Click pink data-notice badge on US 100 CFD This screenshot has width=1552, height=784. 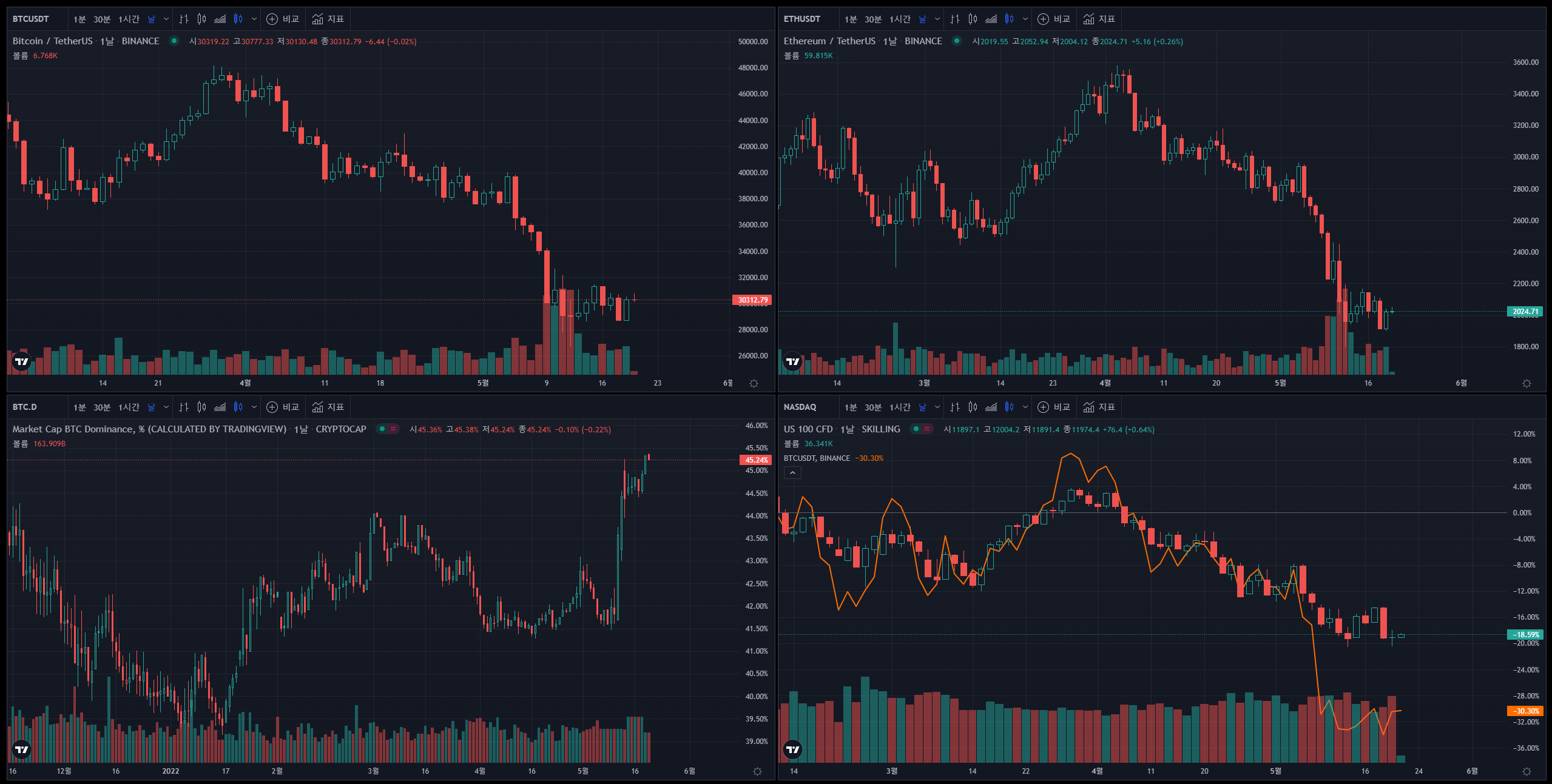(x=927, y=429)
